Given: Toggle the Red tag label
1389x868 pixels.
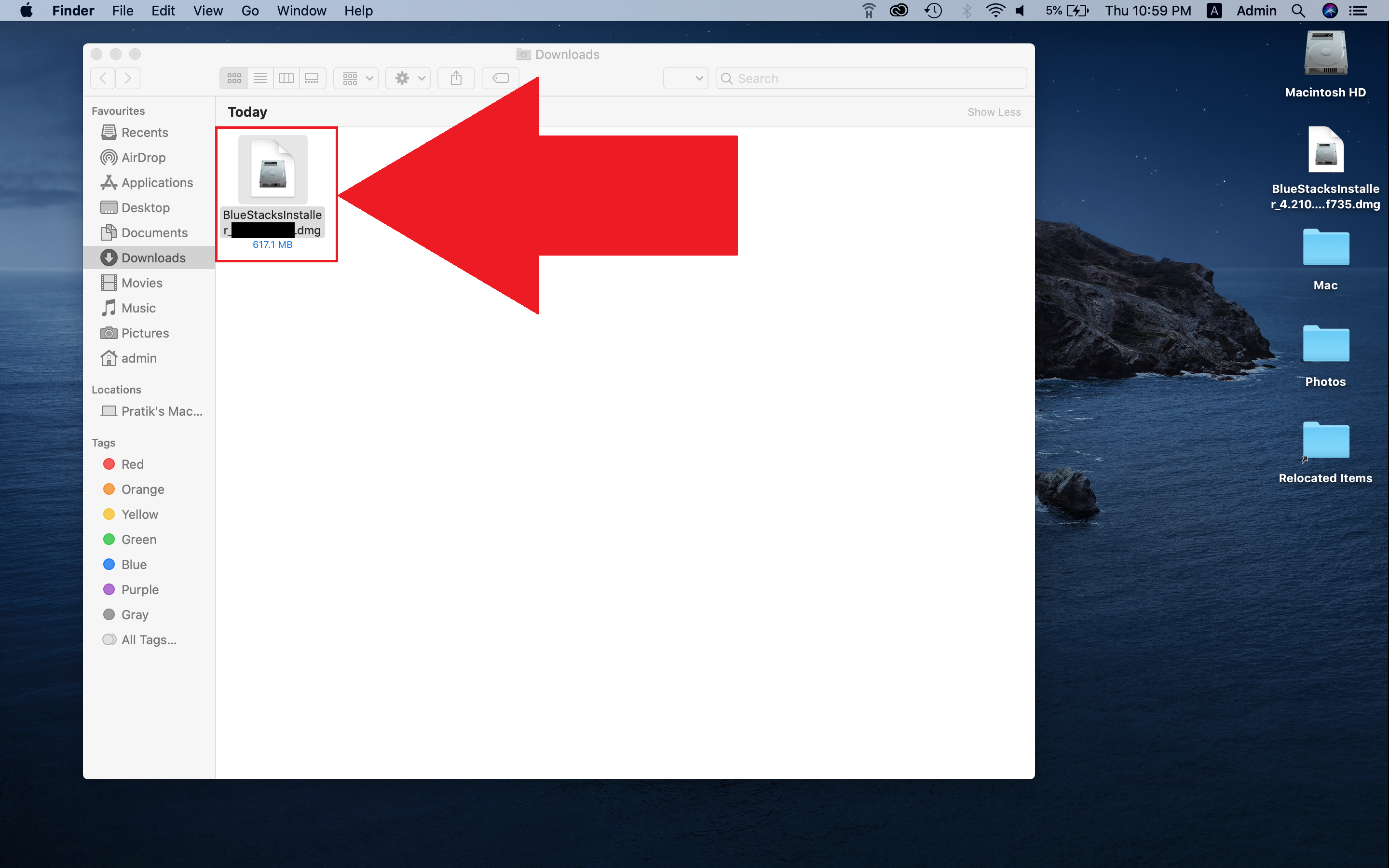Looking at the screenshot, I should [x=132, y=463].
